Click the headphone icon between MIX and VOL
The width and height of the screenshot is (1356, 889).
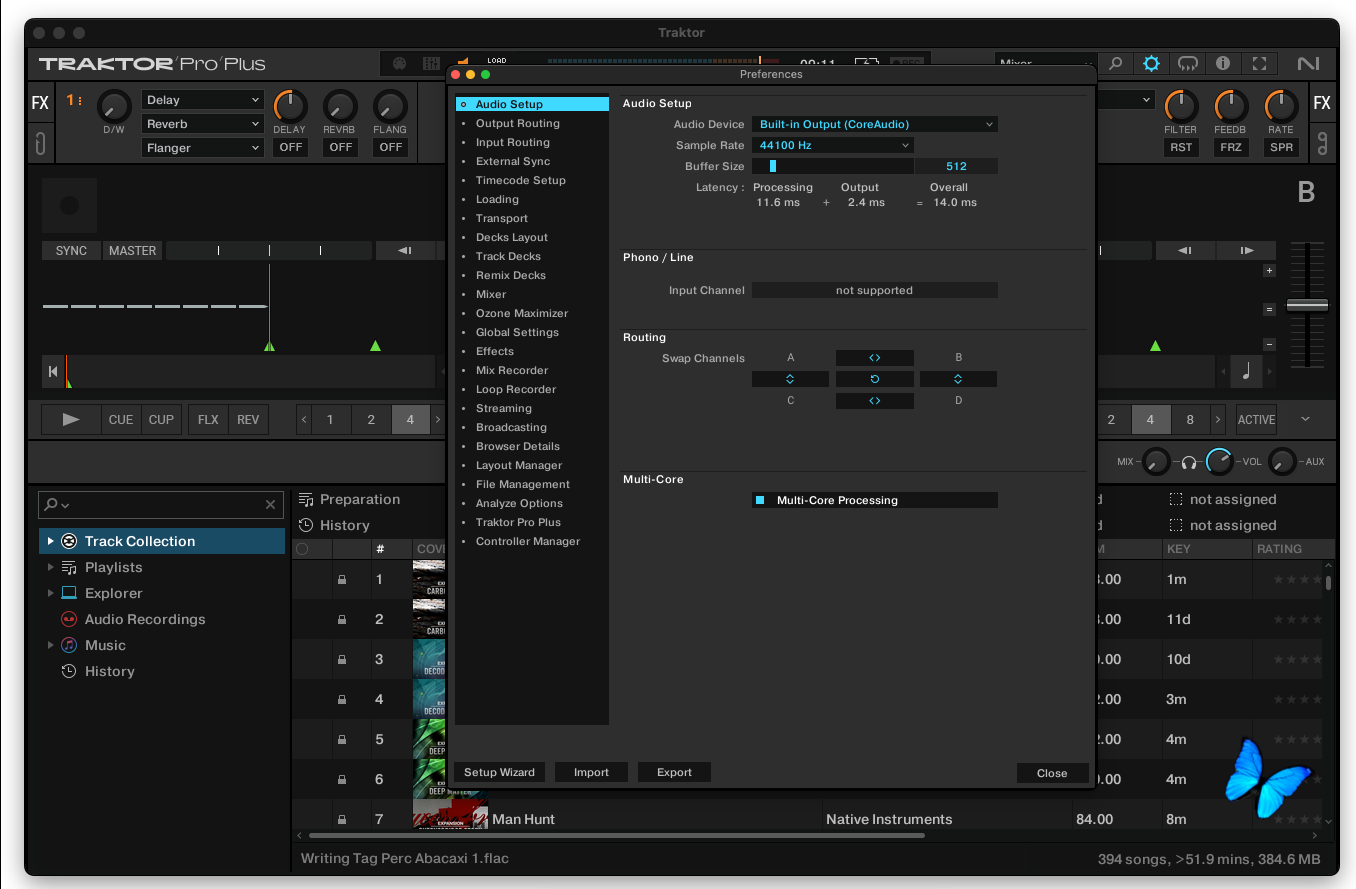pos(1189,462)
